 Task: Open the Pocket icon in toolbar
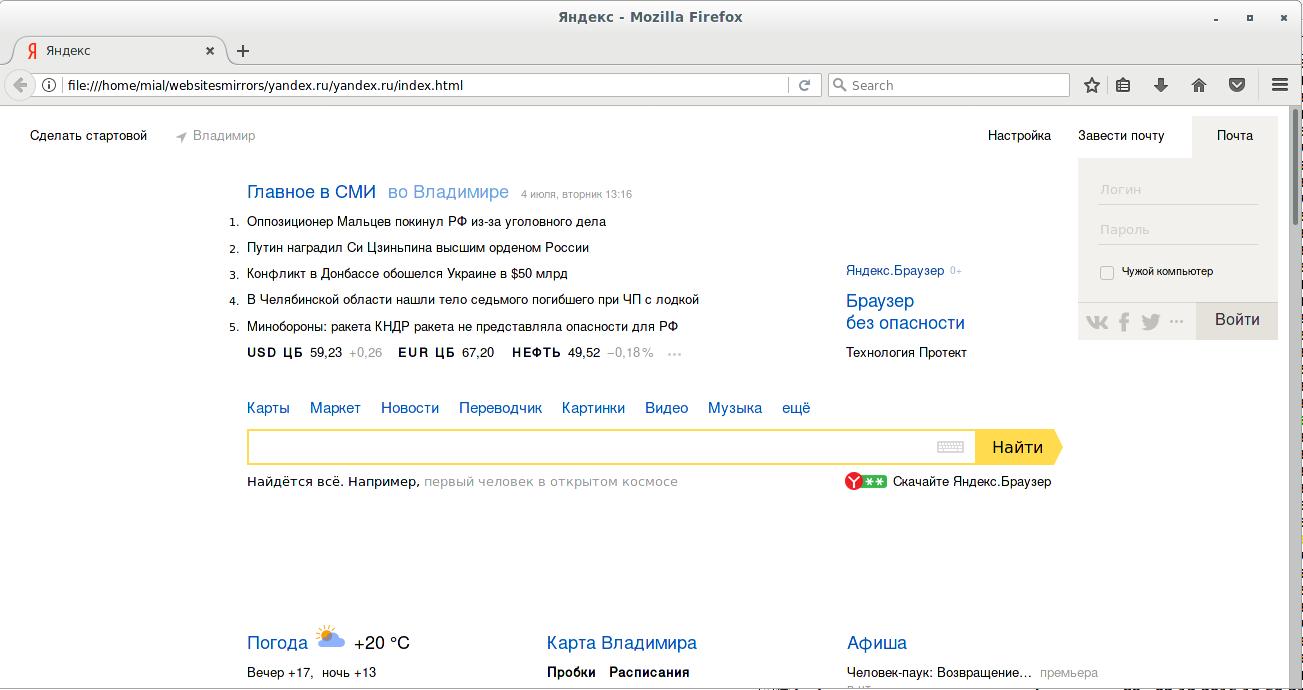pos(1237,85)
